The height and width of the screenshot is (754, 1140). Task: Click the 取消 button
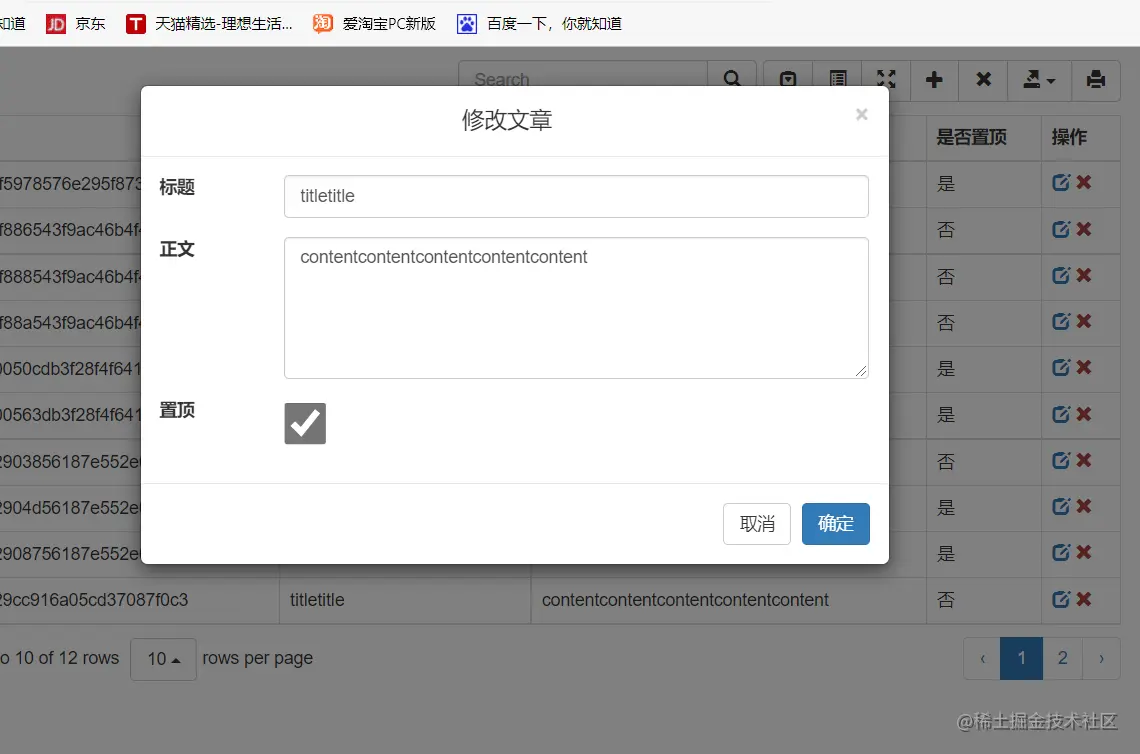pyautogui.click(x=757, y=524)
